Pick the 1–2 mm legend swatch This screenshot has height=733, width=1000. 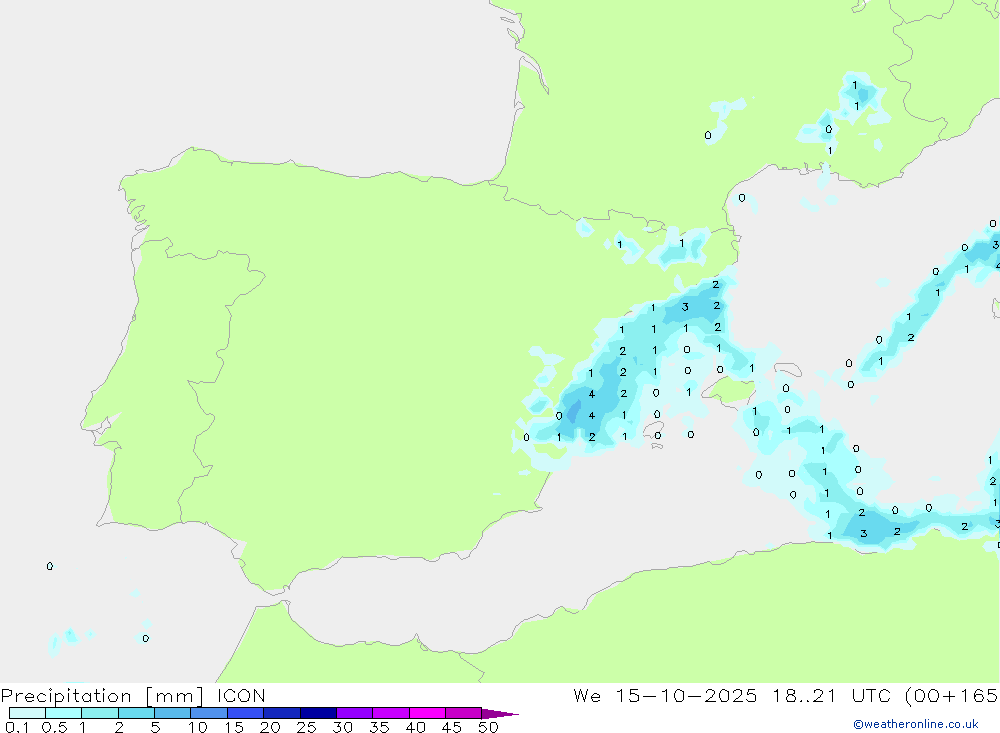point(100,713)
